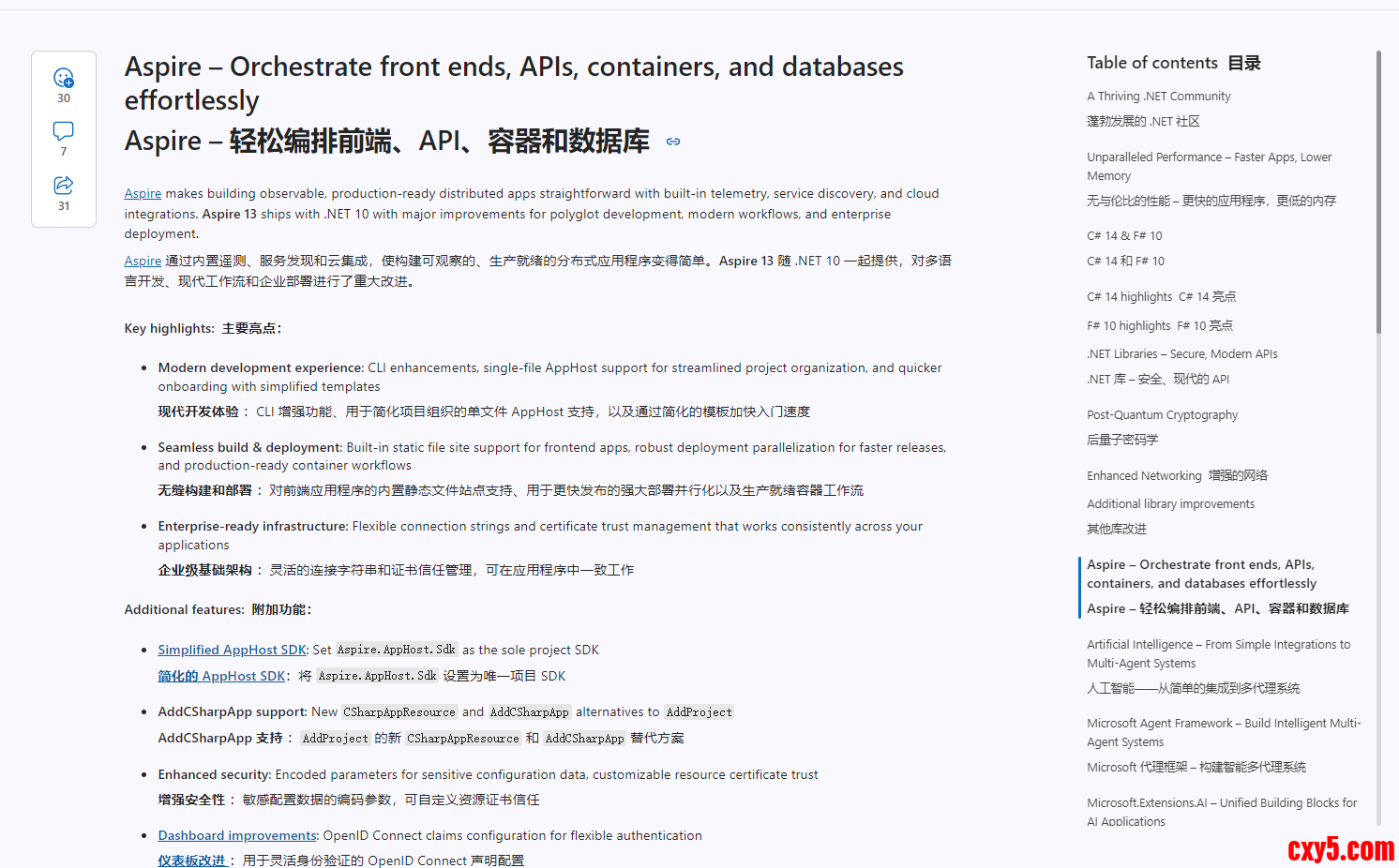Select C# 14 & F# 10 in contents
The image size is (1399, 868).
click(1124, 236)
